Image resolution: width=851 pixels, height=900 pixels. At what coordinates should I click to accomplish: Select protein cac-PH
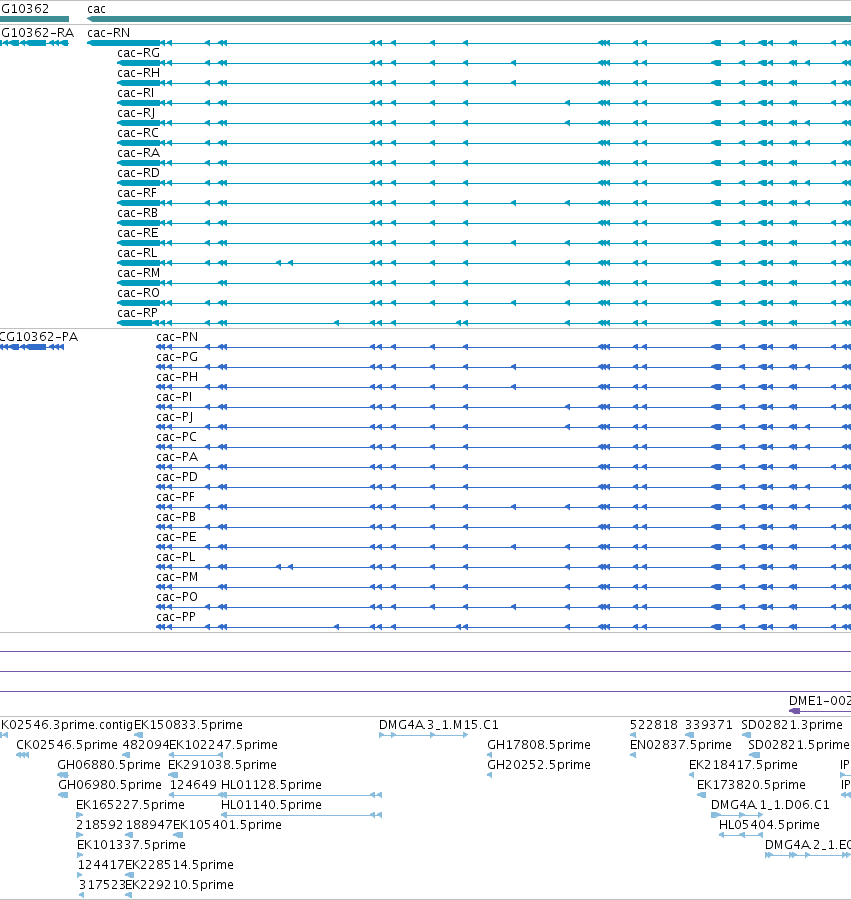(x=177, y=377)
